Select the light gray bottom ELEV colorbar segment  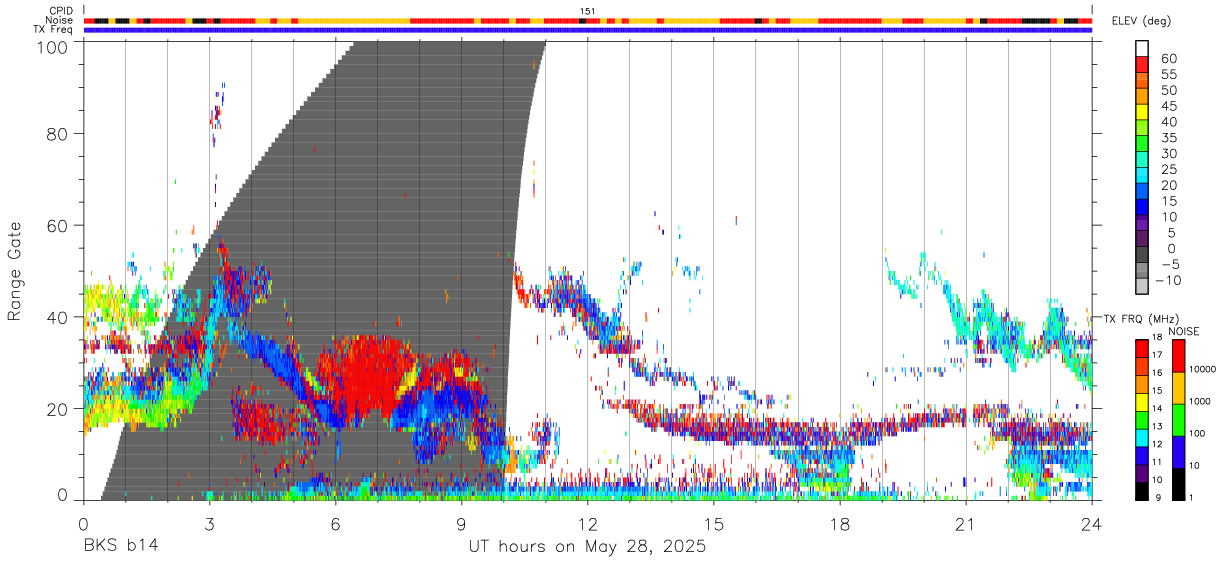[1142, 288]
